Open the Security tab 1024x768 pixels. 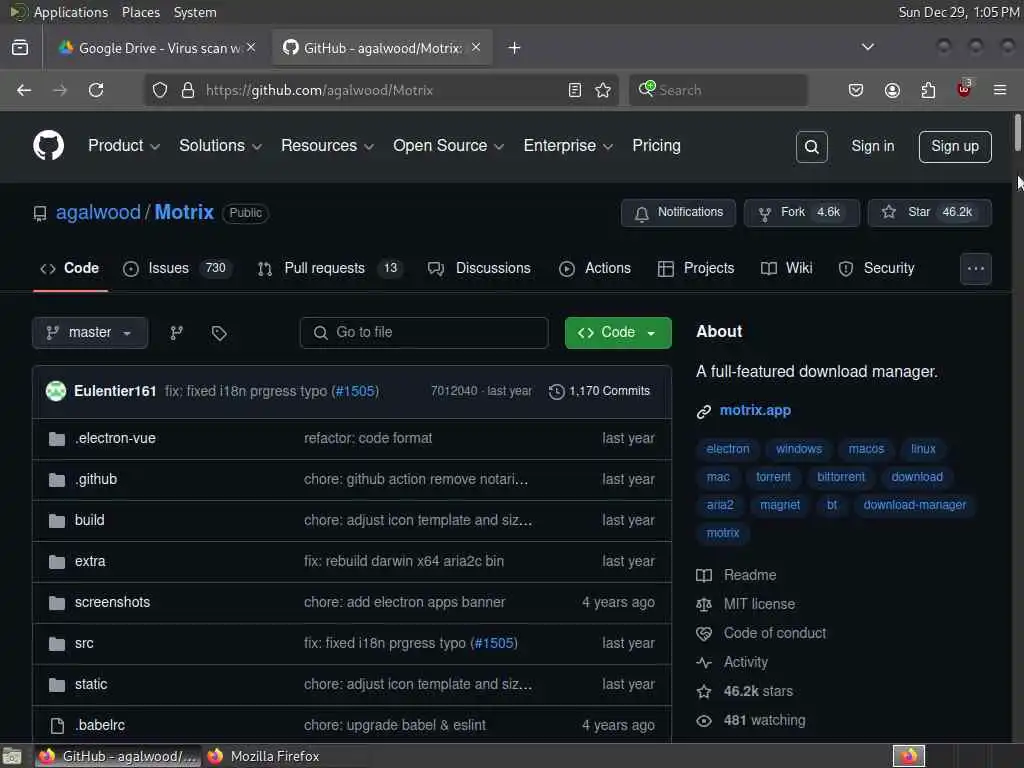pyautogui.click(x=876, y=268)
